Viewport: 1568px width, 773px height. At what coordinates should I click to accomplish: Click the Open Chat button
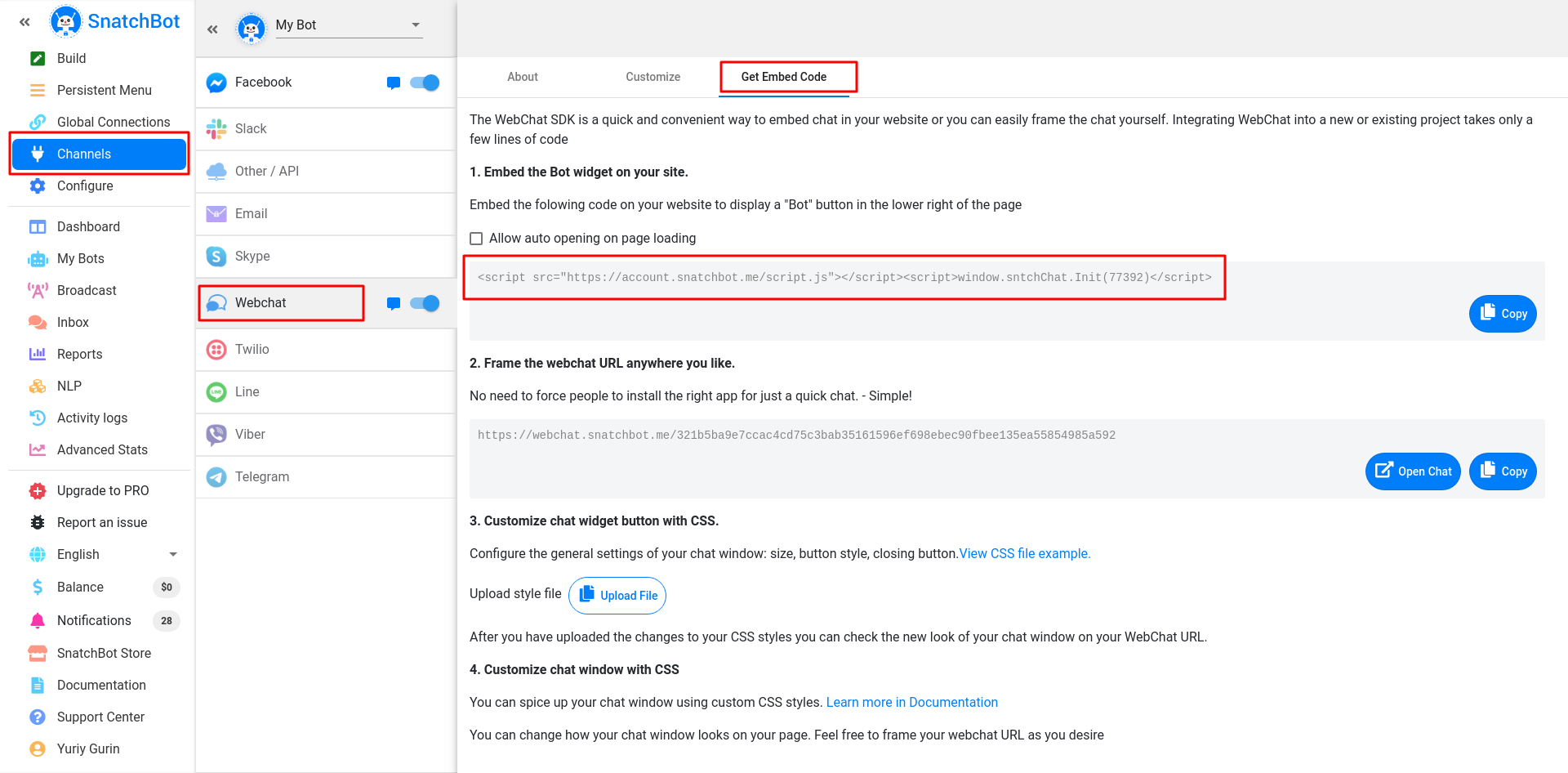point(1413,471)
